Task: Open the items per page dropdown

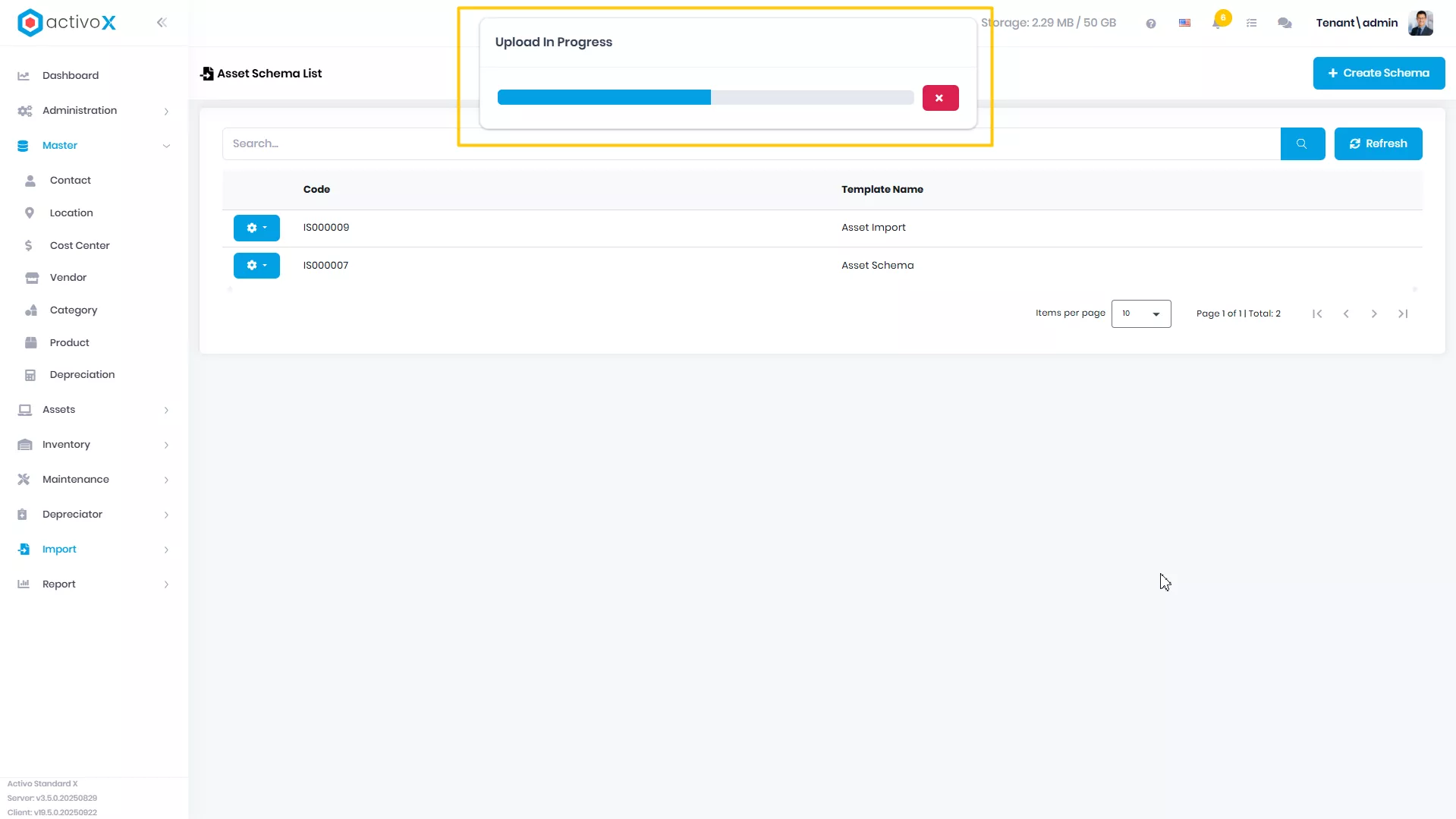Action: click(1140, 313)
